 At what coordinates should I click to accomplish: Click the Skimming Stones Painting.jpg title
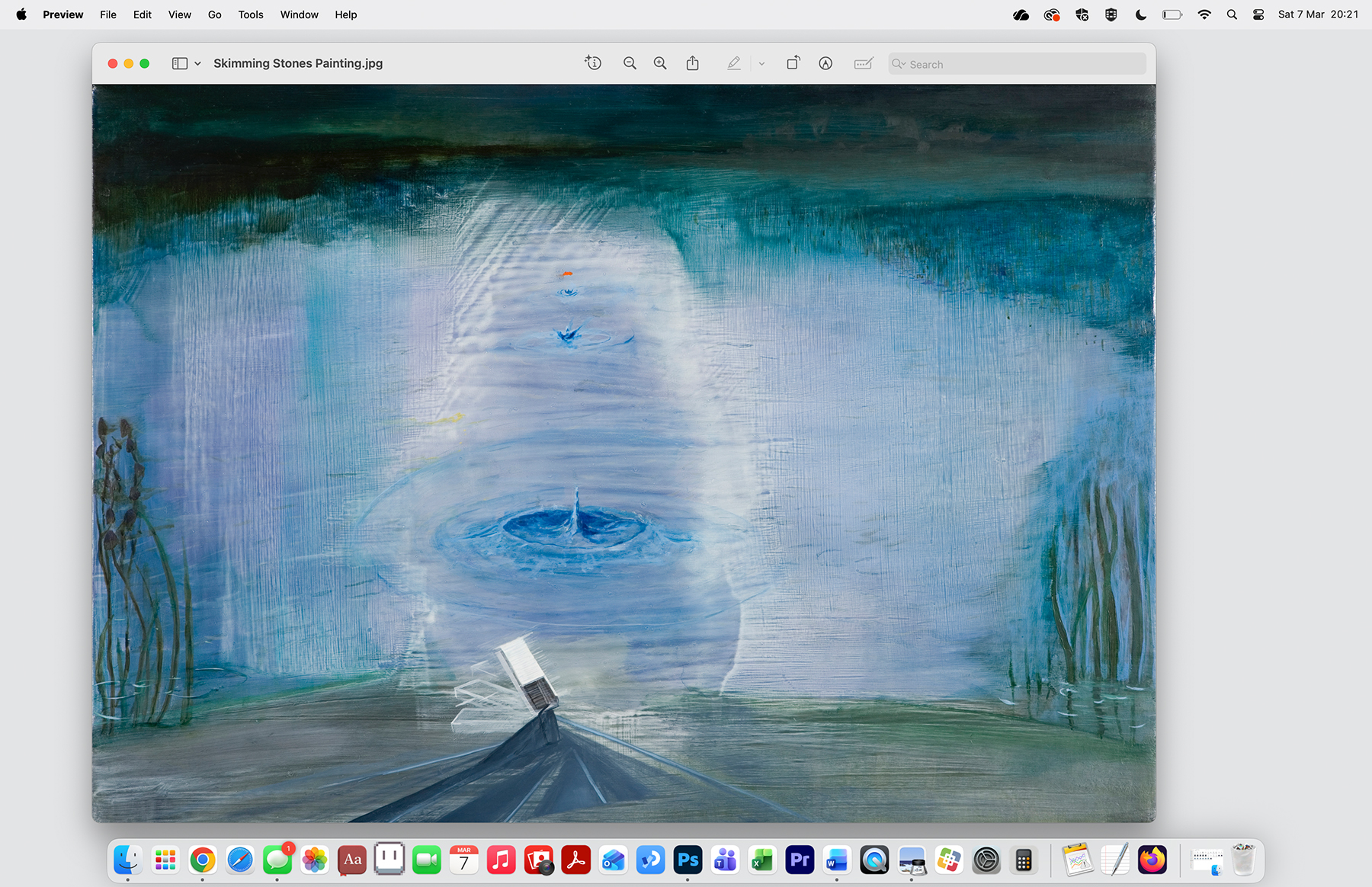(x=298, y=63)
